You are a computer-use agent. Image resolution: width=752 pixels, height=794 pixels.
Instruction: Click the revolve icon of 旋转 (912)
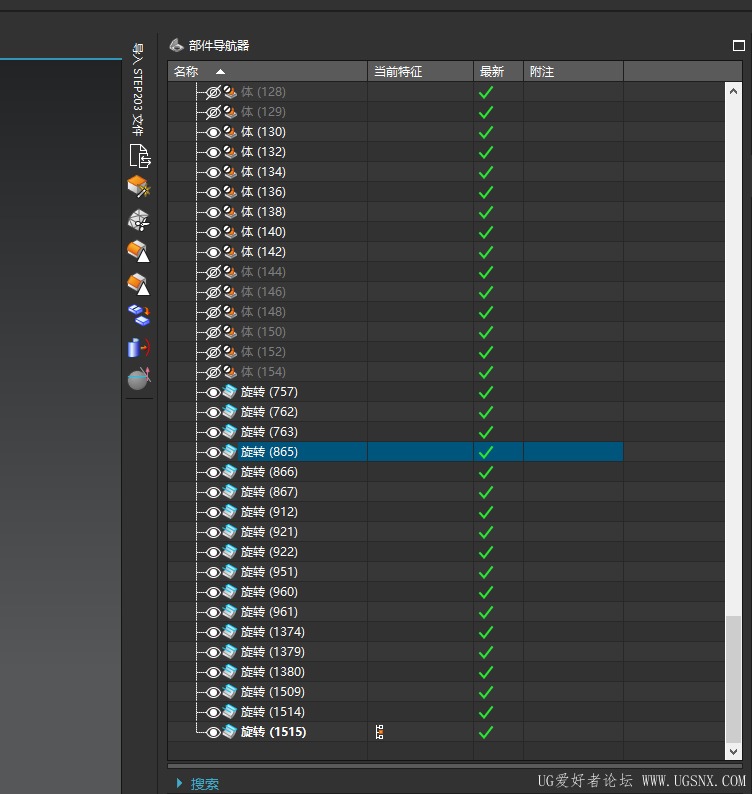point(230,512)
